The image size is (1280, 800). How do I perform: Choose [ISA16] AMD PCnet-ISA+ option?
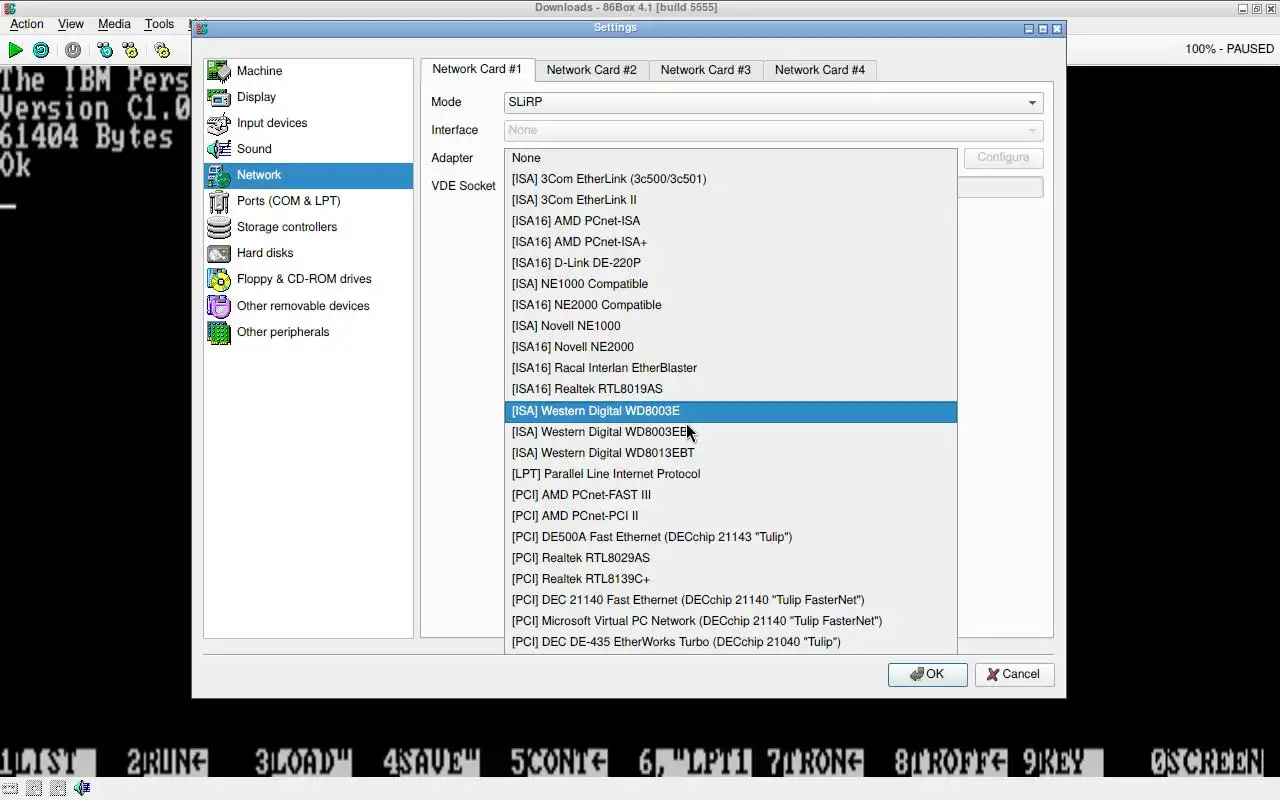[x=731, y=242]
